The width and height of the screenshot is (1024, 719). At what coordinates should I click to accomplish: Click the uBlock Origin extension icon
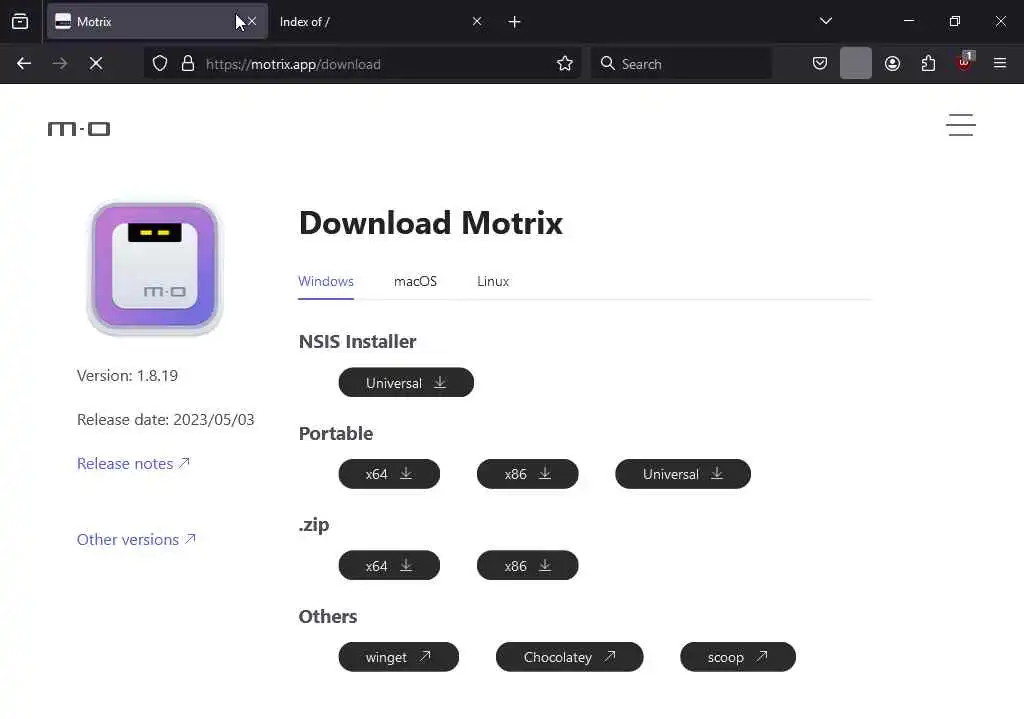pos(965,63)
